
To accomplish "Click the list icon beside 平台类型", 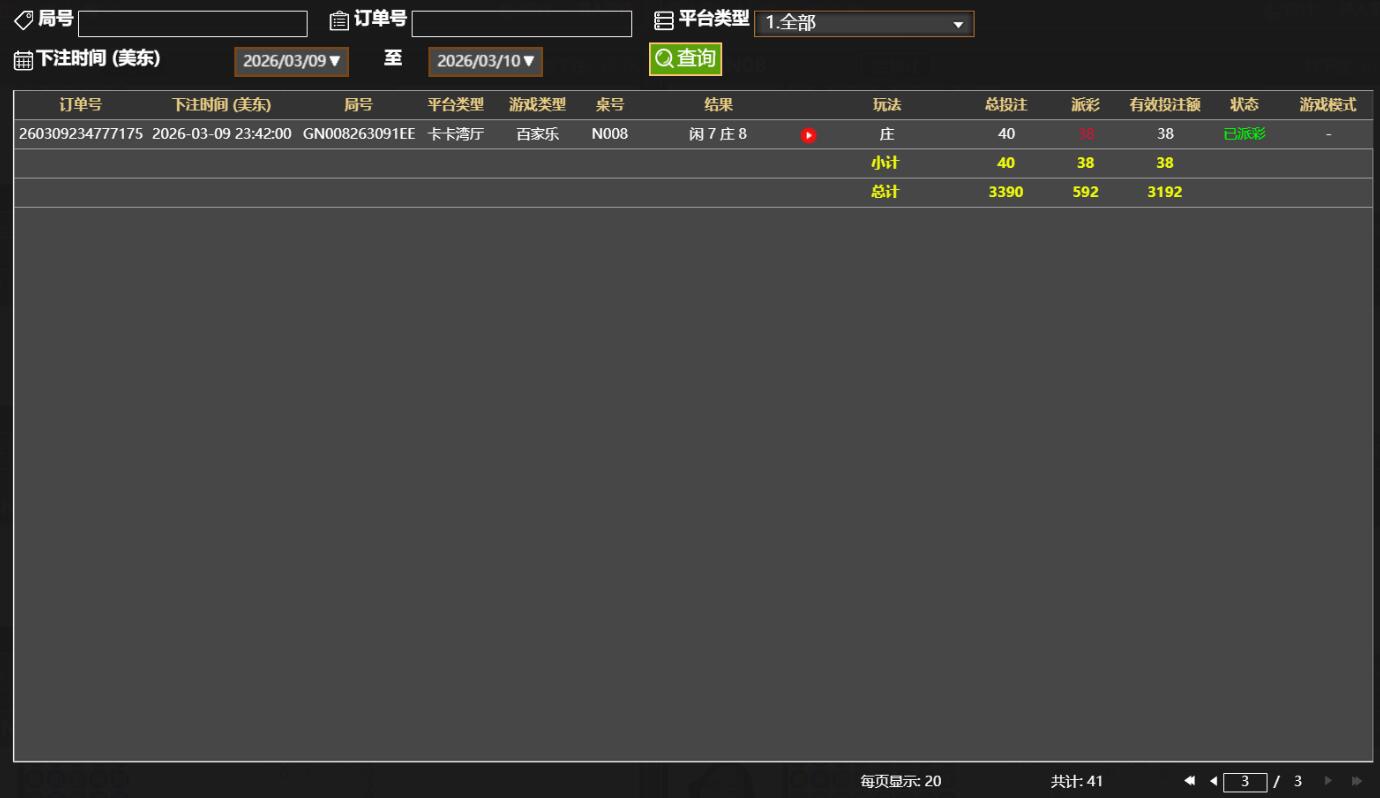I will 663,21.
